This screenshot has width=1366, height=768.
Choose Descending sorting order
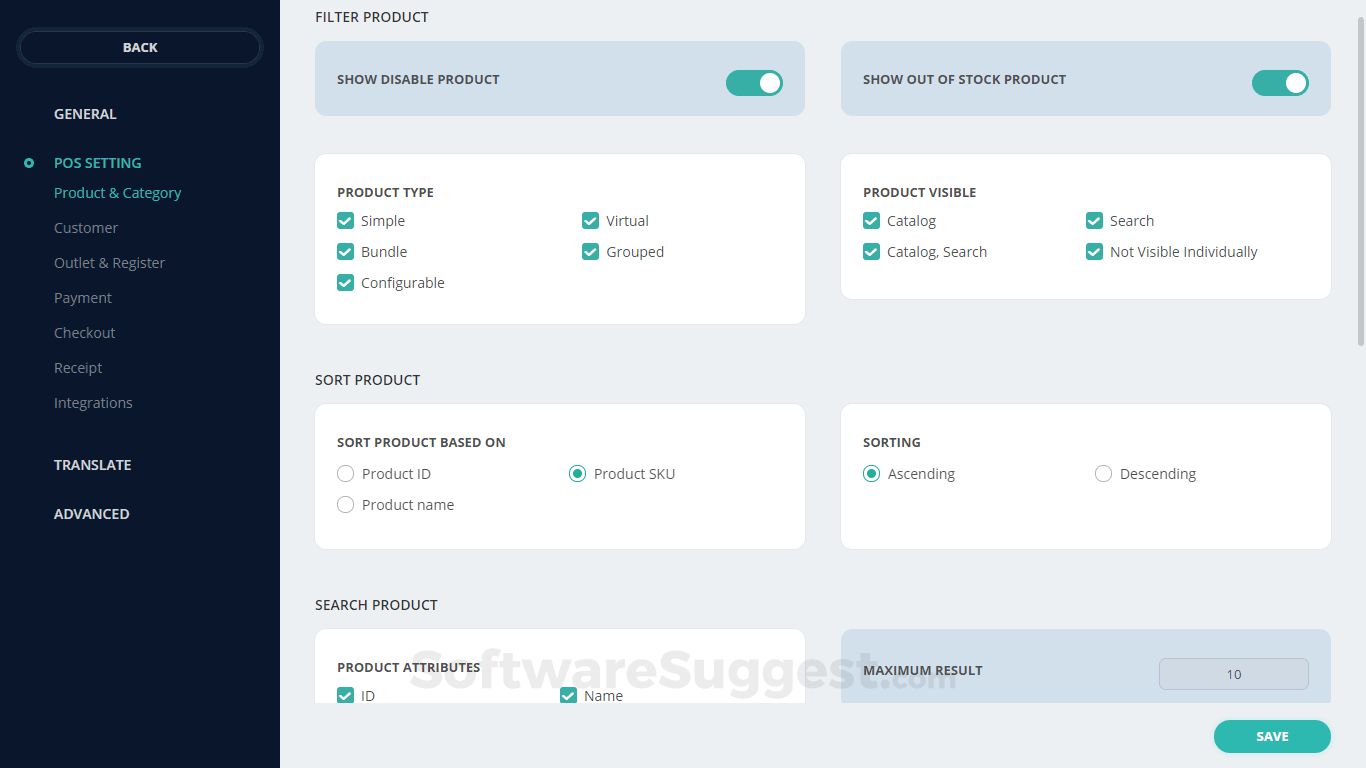point(1104,474)
